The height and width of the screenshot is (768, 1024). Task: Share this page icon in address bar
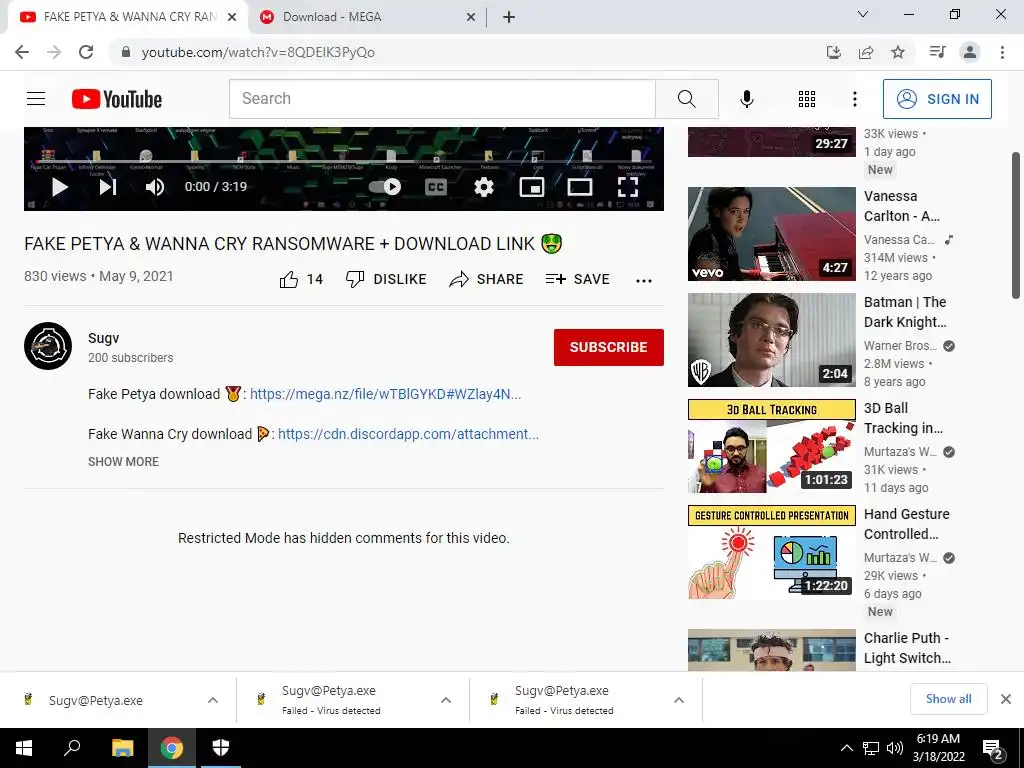[x=866, y=52]
